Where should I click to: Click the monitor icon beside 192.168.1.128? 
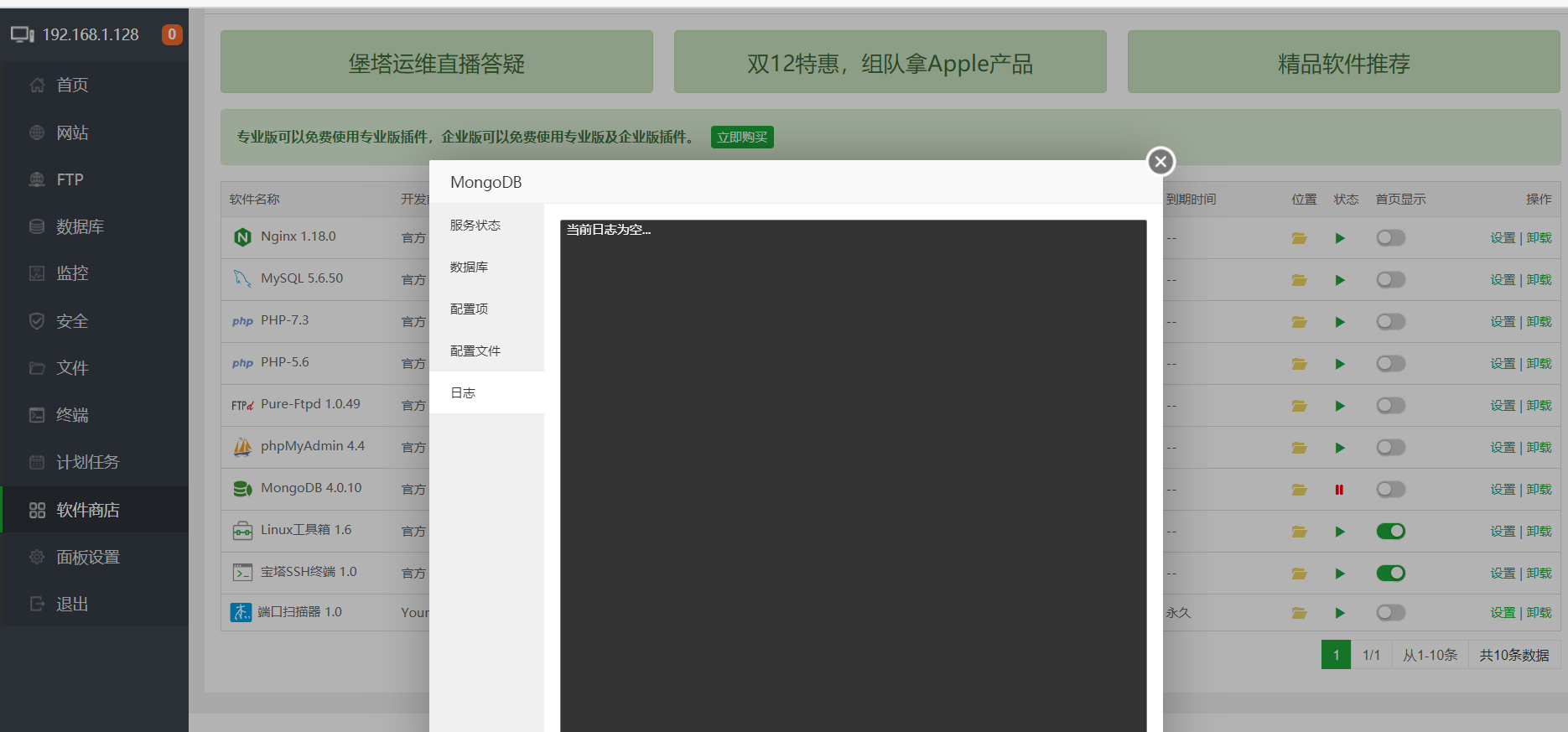tap(22, 34)
